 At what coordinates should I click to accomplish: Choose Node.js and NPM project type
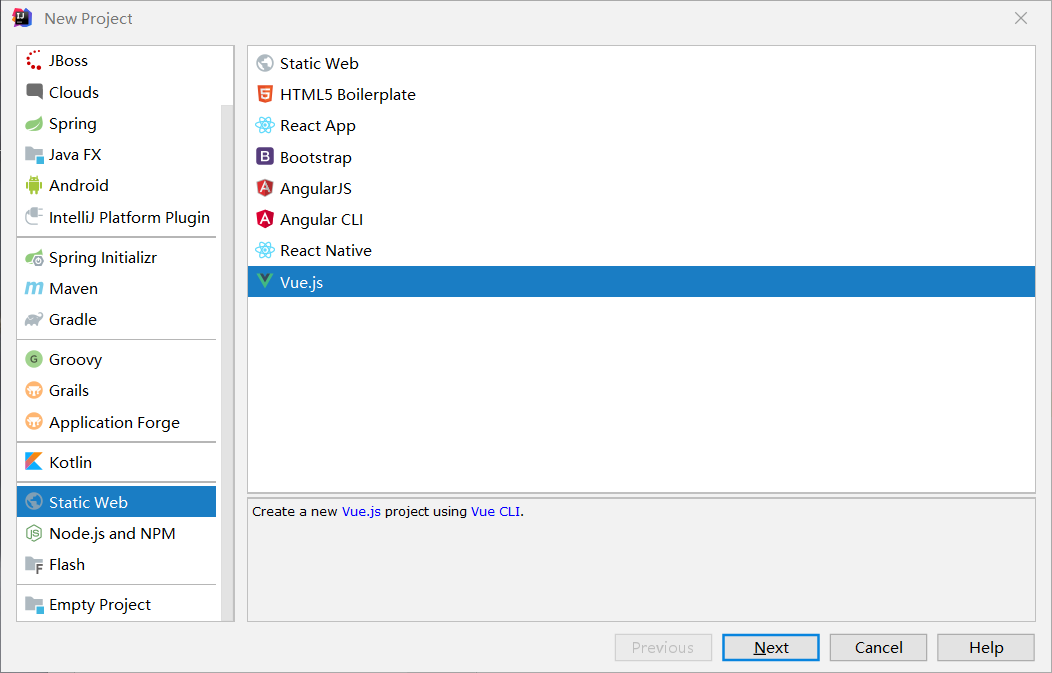(x=118, y=533)
